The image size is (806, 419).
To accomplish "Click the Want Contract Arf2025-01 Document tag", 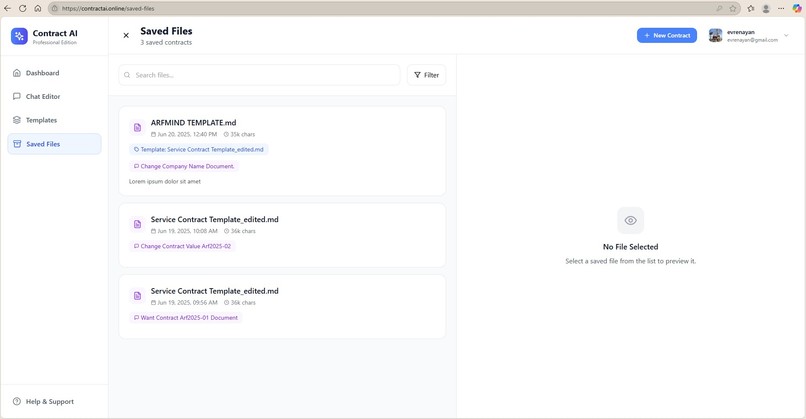I will pos(186,318).
